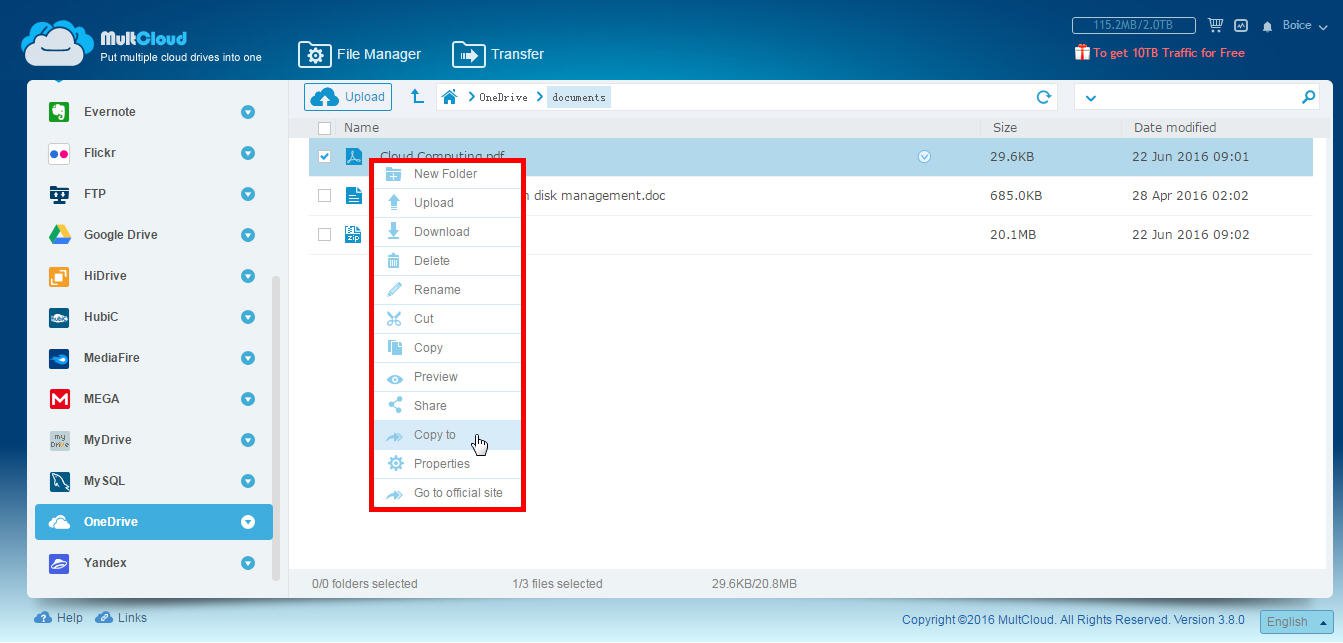Click the OneDrive breadcrumb segment
This screenshot has height=643, width=1343.
click(503, 97)
